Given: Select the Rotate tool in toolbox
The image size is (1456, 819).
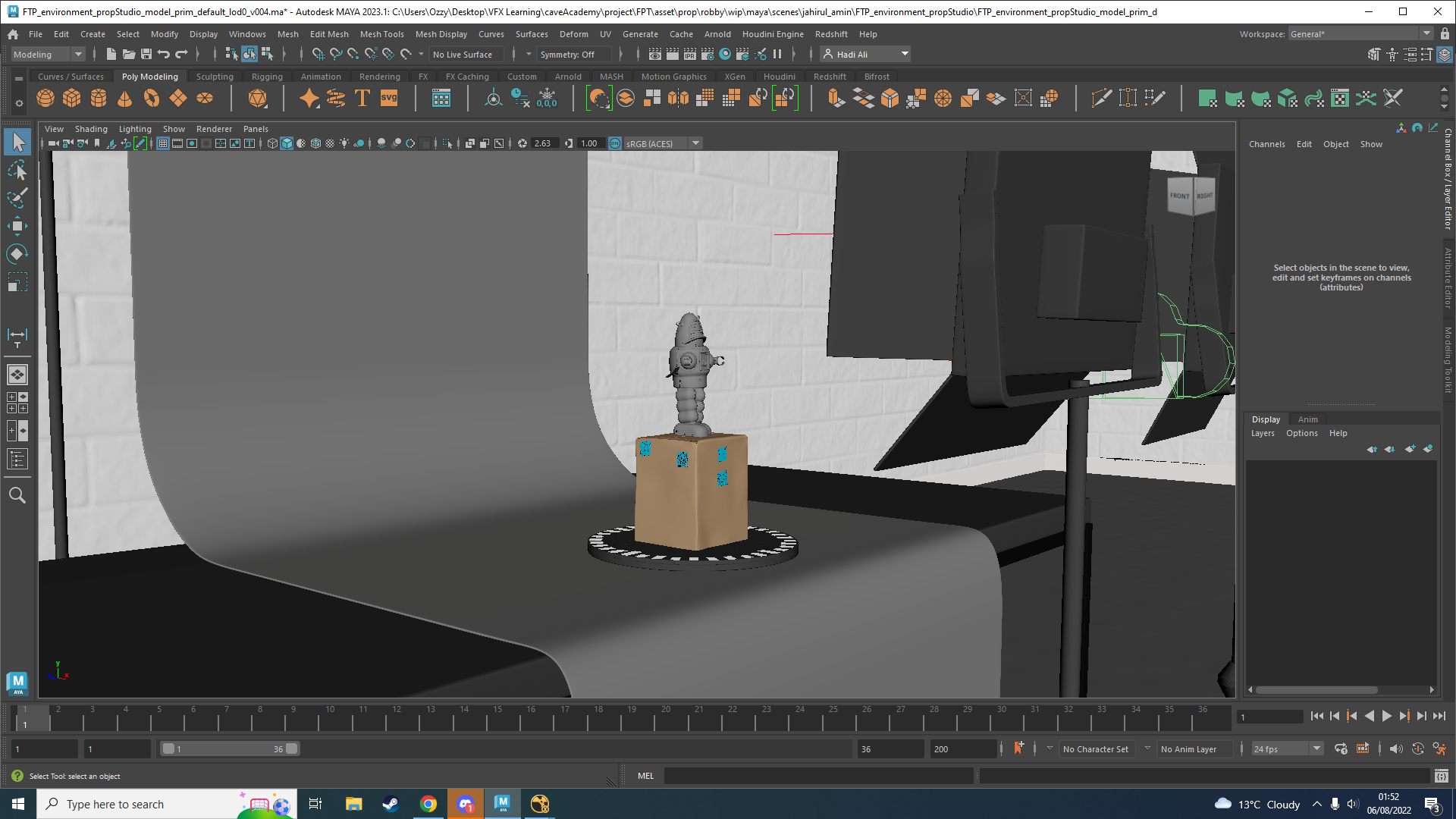Looking at the screenshot, I should click(17, 254).
